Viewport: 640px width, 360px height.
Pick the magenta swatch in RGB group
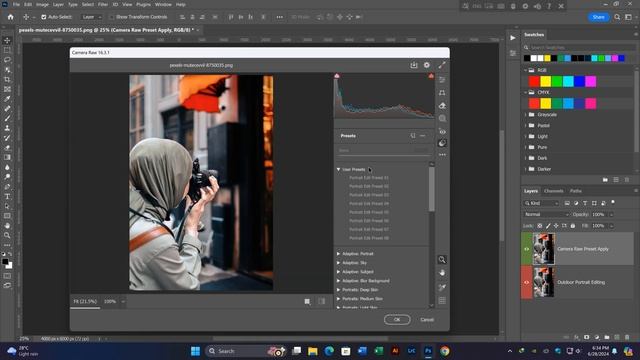click(591, 81)
